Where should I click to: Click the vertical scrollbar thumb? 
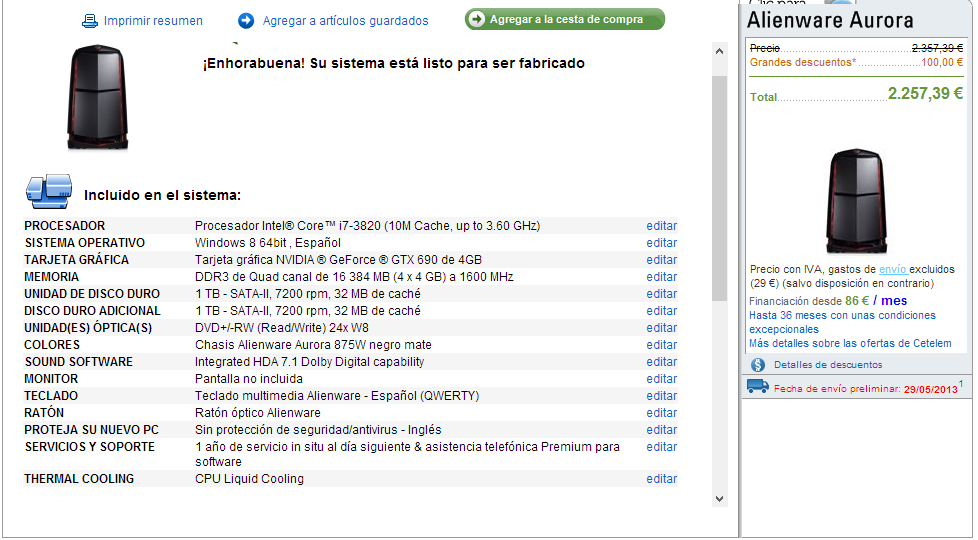(x=719, y=188)
